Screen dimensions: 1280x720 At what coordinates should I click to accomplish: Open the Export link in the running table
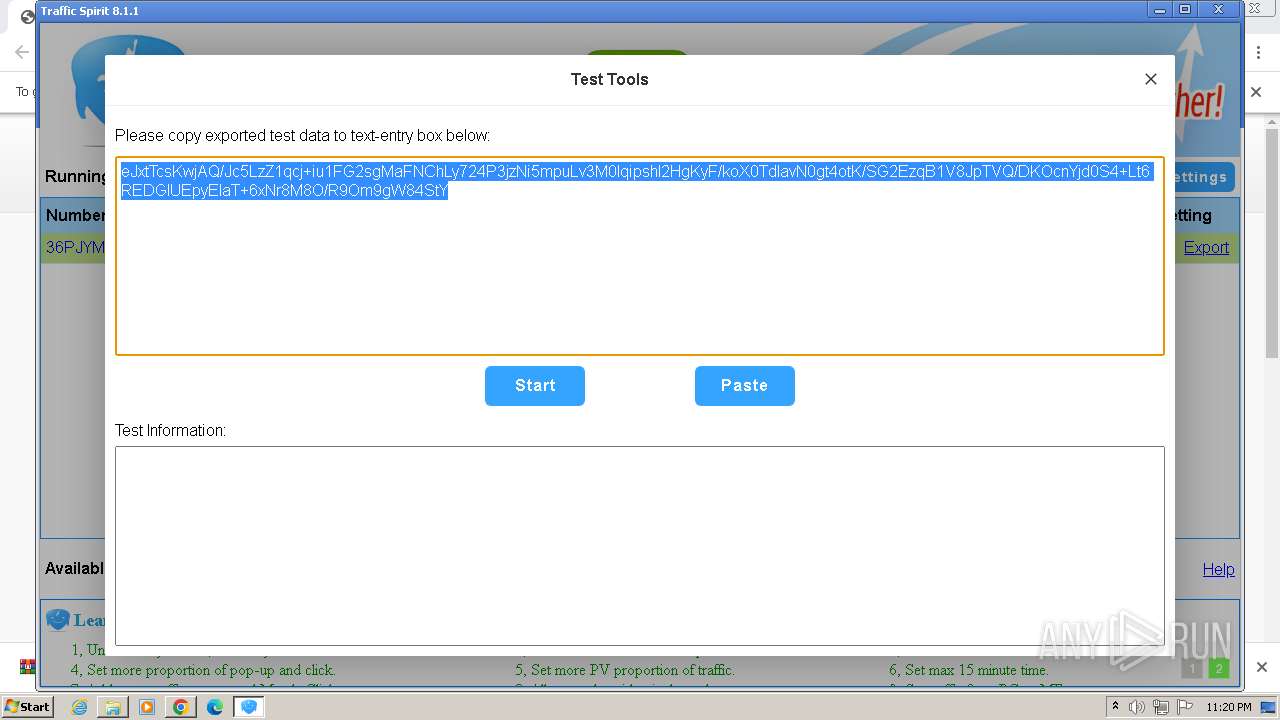pos(1206,248)
